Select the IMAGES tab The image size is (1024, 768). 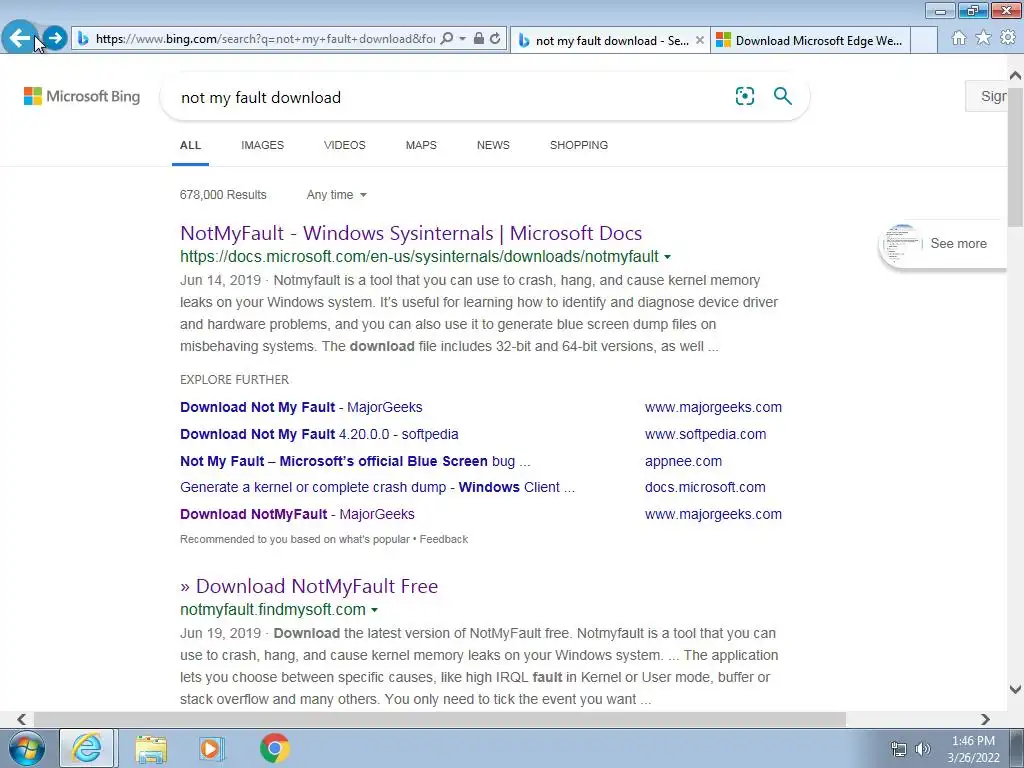pos(263,145)
